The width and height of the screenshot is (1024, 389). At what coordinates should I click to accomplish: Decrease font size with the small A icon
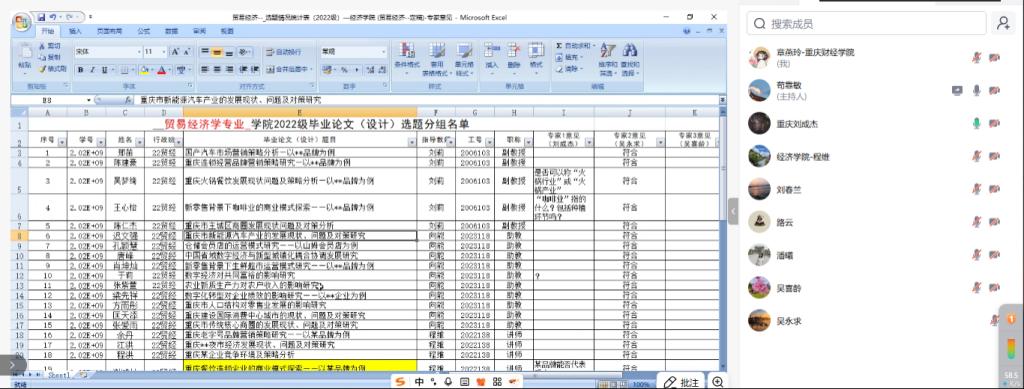[x=187, y=52]
